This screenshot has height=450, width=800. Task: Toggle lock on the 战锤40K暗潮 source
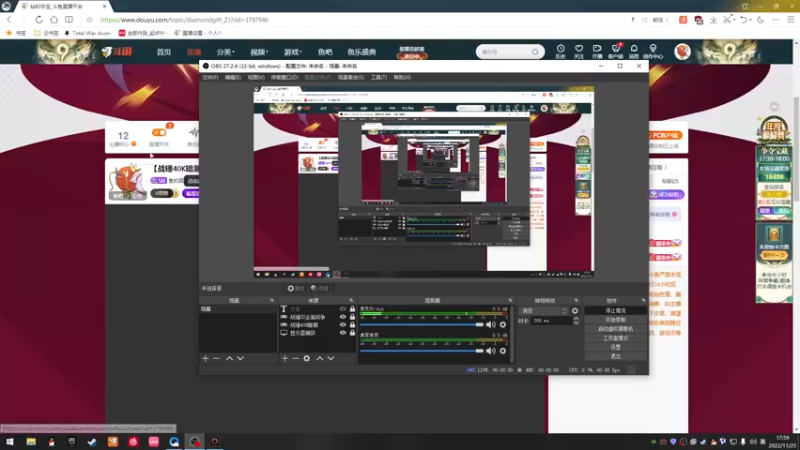pyautogui.click(x=352, y=325)
